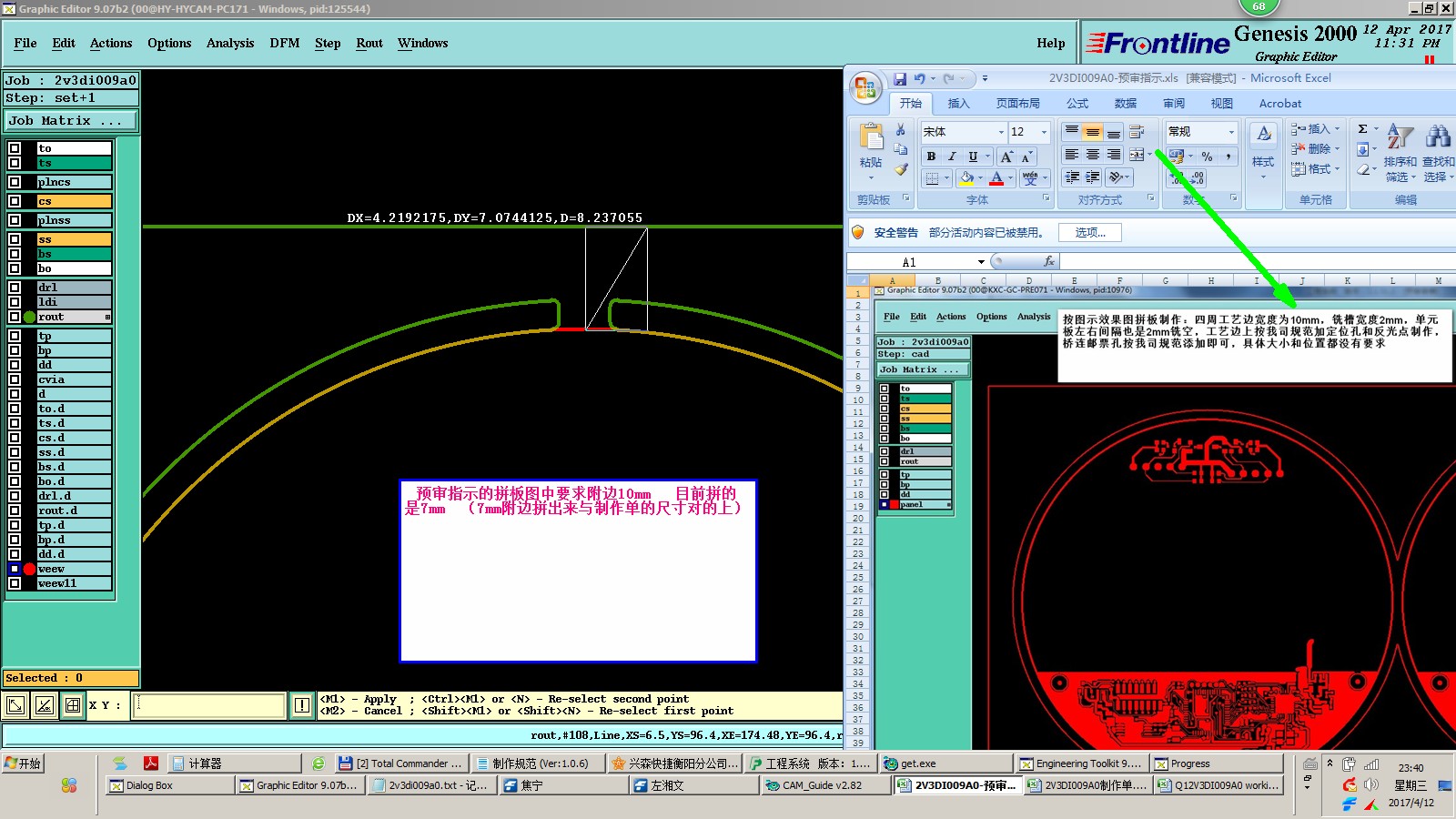Open the number format dropdown showing 常规

tap(1231, 132)
